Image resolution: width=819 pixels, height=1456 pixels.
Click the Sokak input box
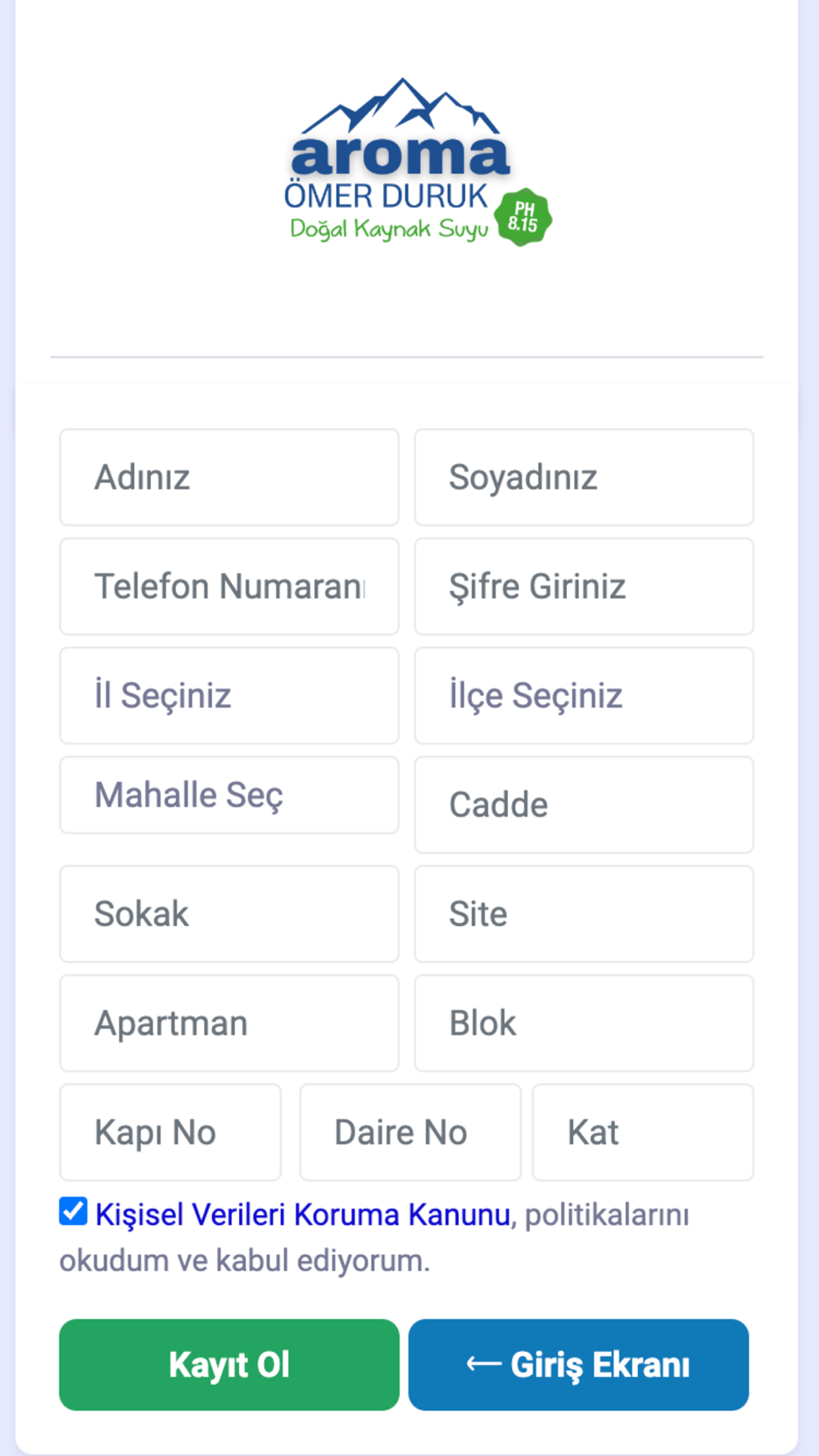pyautogui.click(x=229, y=914)
